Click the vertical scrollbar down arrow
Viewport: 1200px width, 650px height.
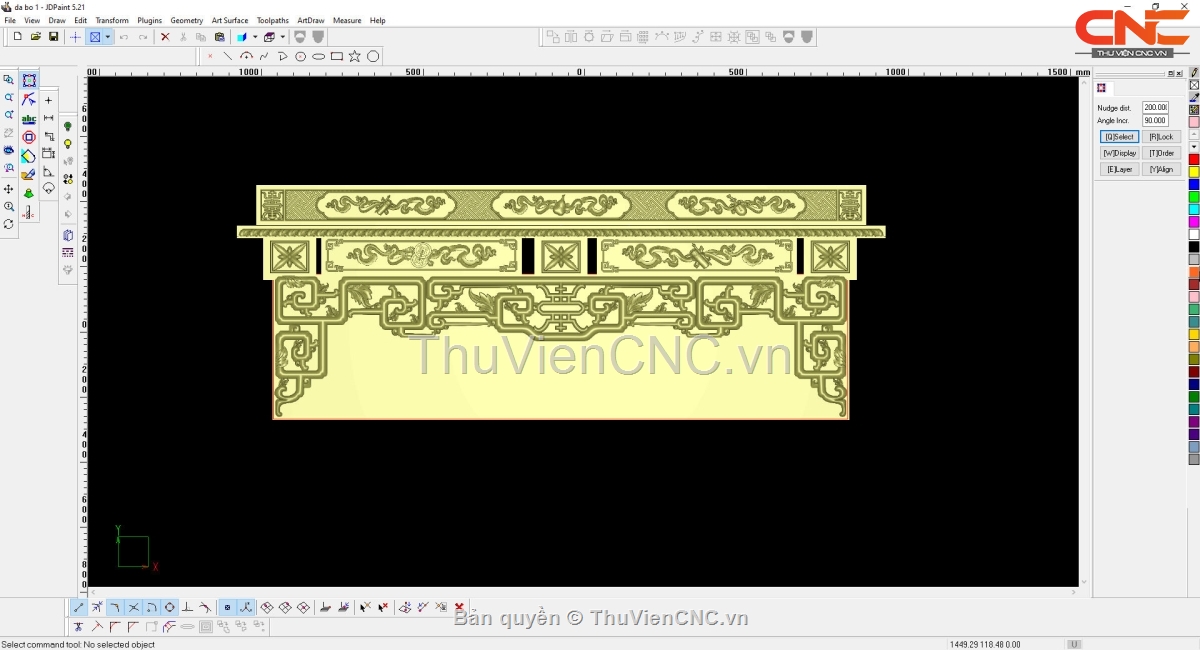[x=1084, y=581]
